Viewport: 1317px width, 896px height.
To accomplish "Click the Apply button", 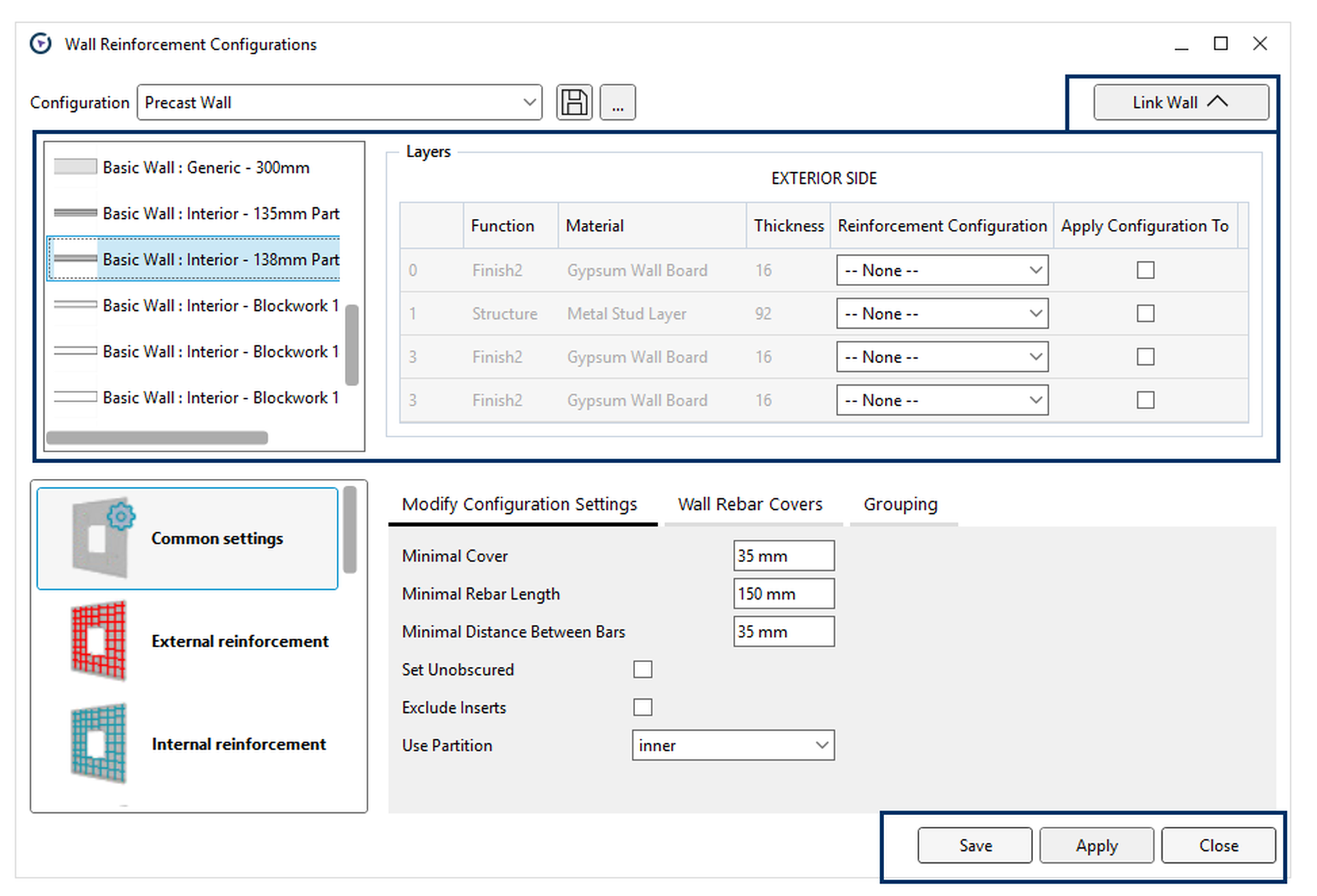I will point(1095,845).
